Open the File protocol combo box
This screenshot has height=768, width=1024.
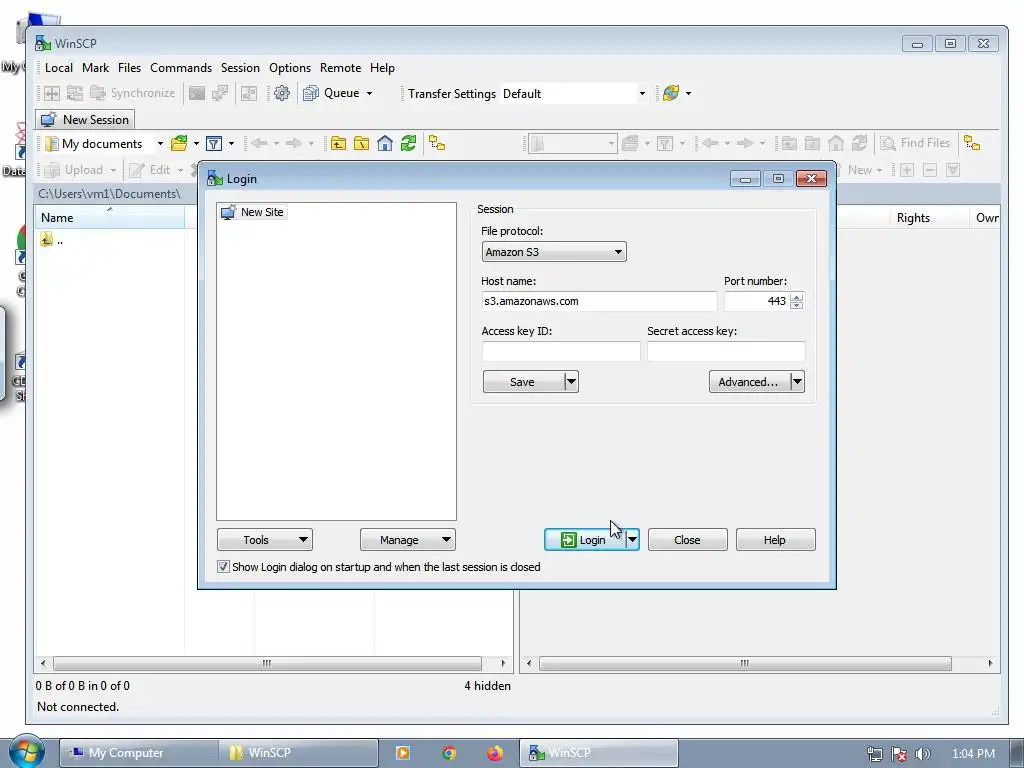[x=554, y=252]
